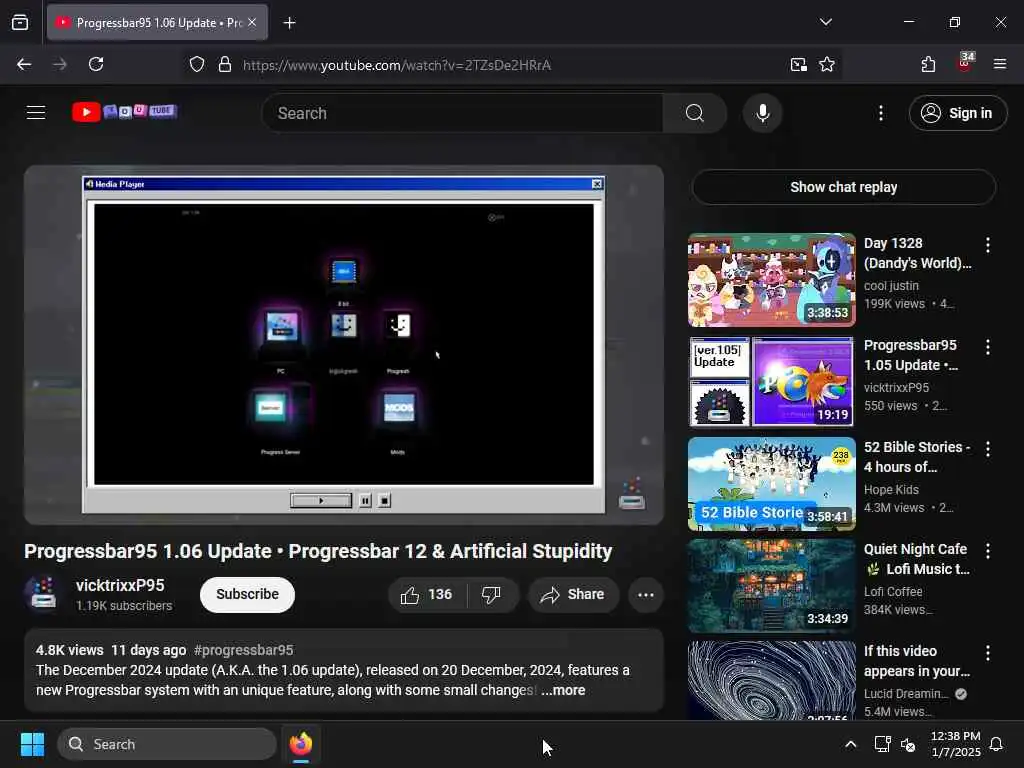Click the taskbar Search box
The image size is (1024, 768).
[167, 744]
